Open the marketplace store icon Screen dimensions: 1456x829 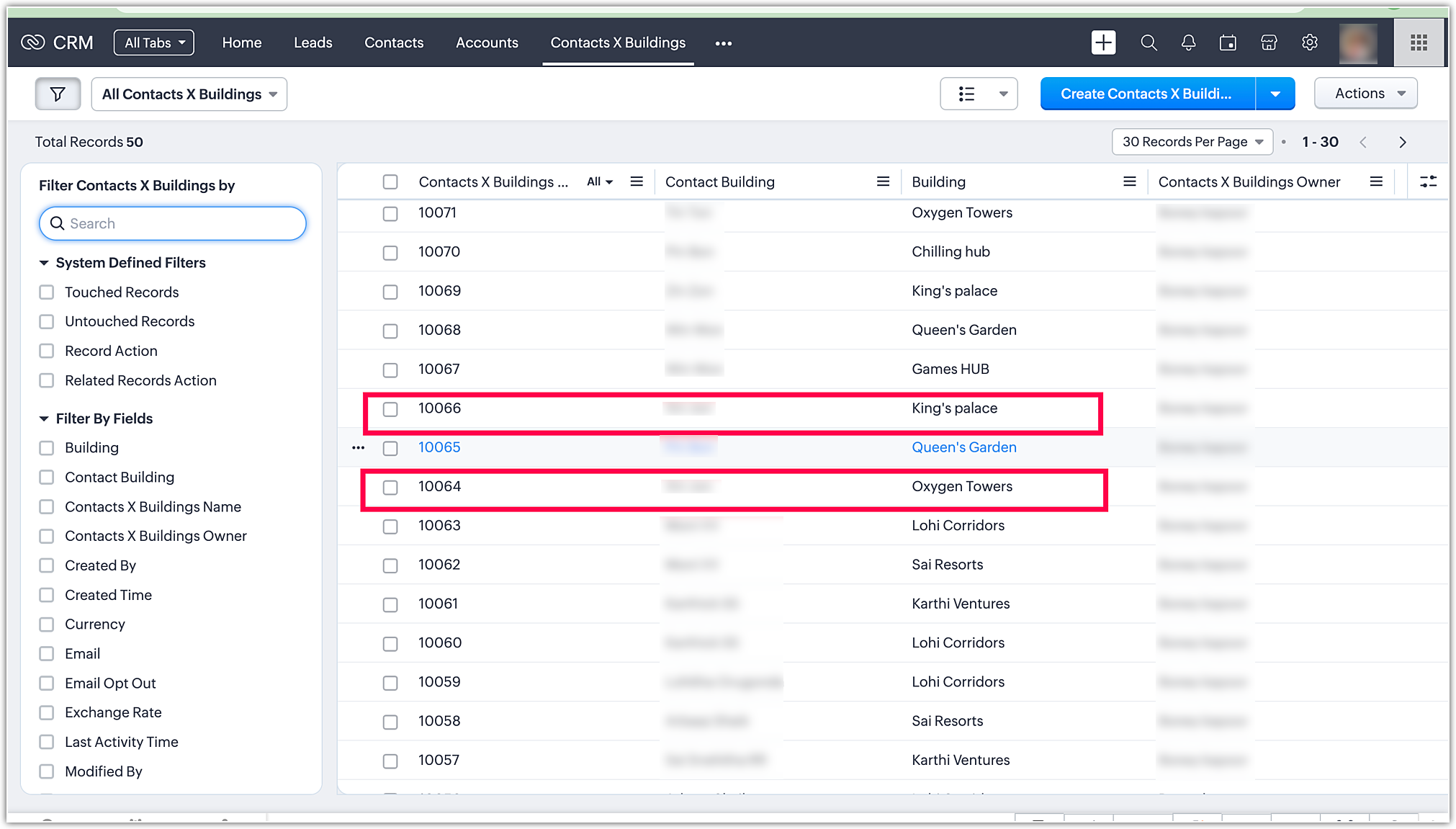pyautogui.click(x=1269, y=42)
